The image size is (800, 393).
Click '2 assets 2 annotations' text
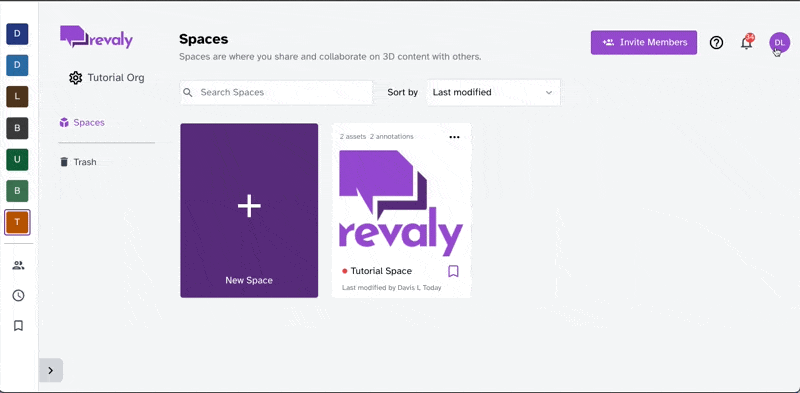click(x=377, y=136)
